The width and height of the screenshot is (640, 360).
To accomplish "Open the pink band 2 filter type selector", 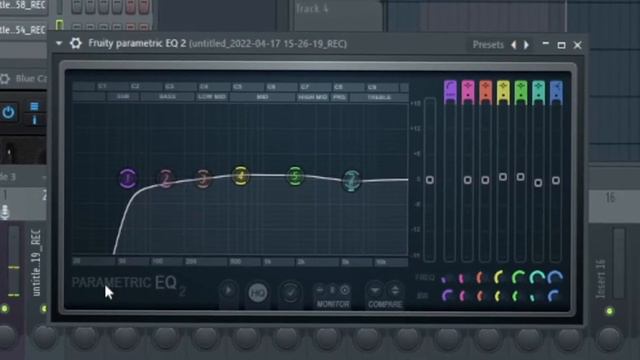I will point(468,91).
